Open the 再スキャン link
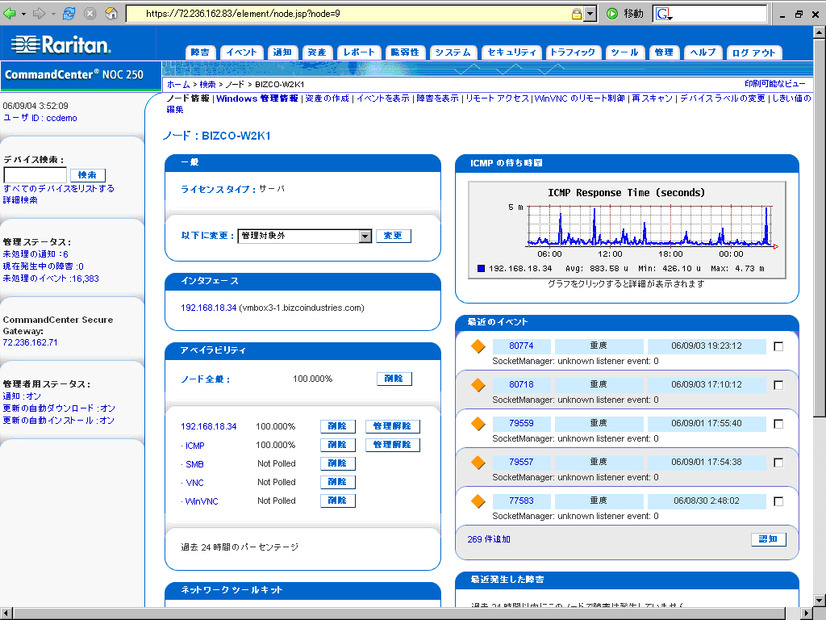 (652, 99)
